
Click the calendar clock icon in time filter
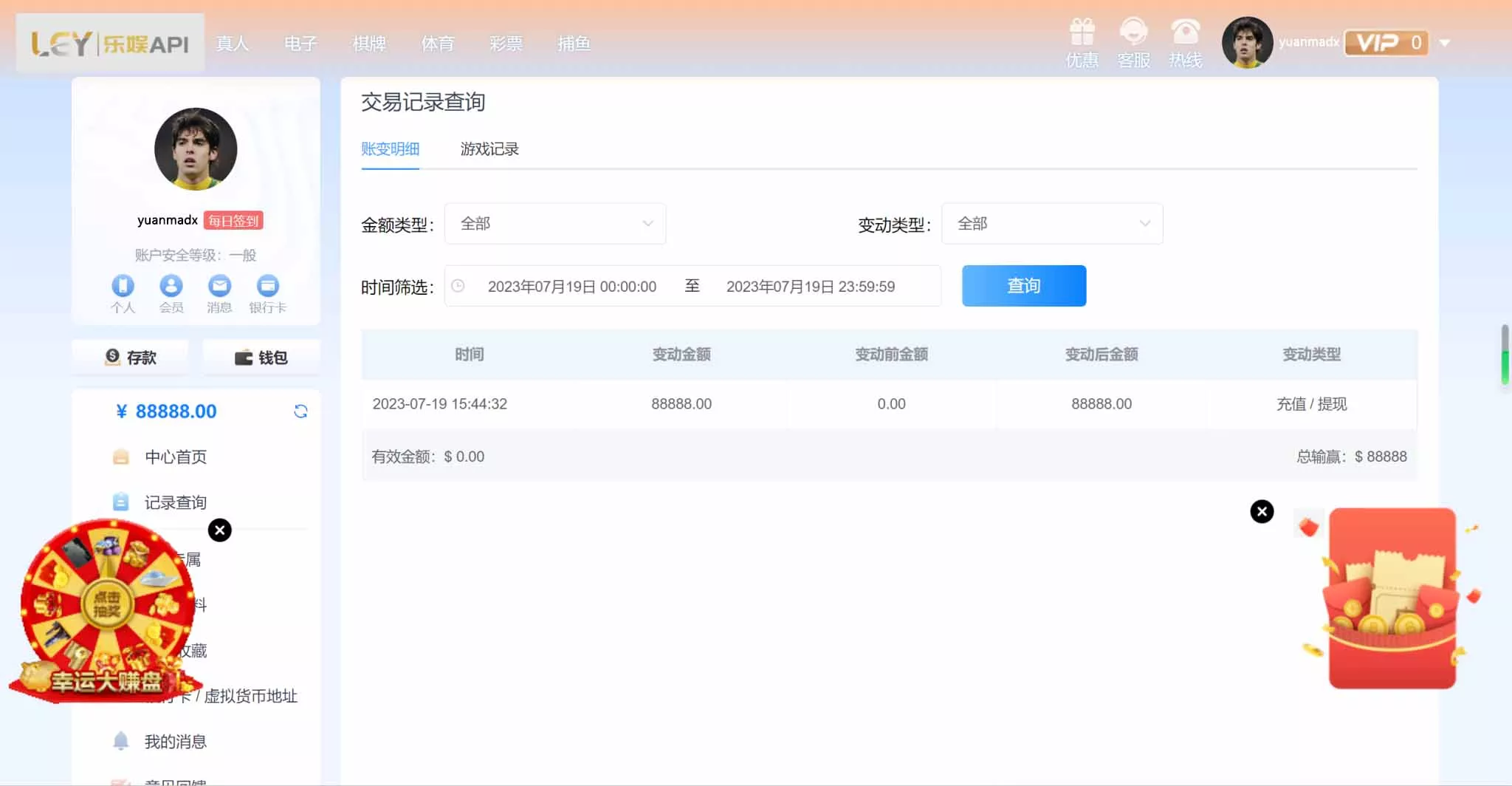(459, 286)
